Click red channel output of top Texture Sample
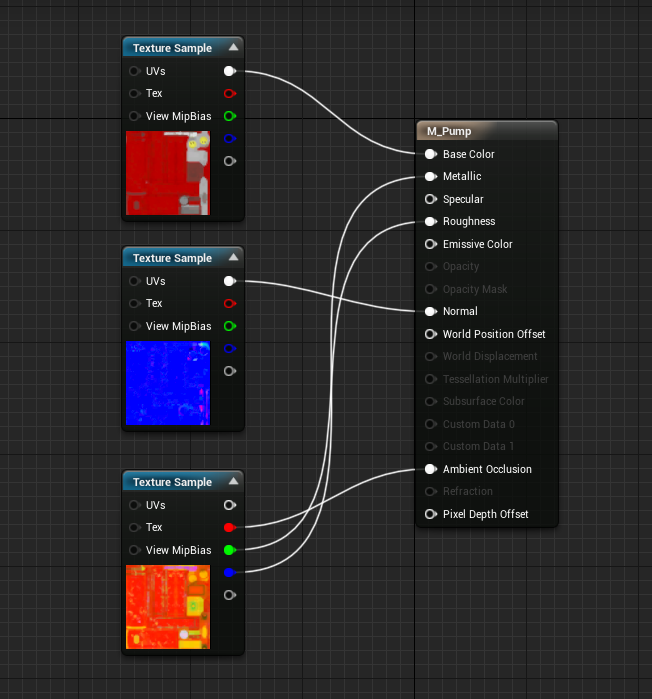652x699 pixels. point(230,94)
